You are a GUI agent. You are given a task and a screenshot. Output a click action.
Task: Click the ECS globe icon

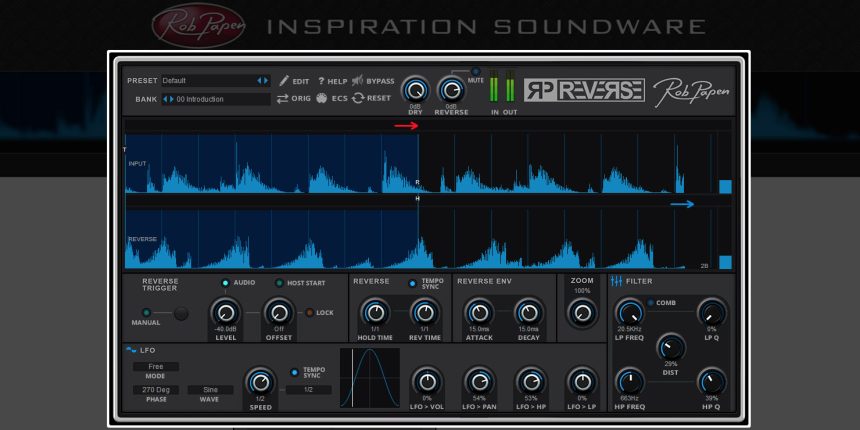pos(322,98)
